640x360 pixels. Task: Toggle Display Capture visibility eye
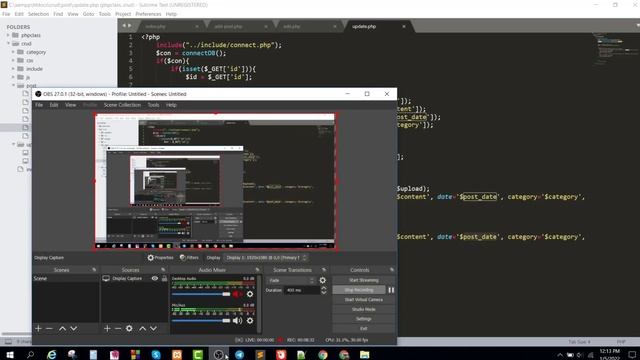click(155, 278)
